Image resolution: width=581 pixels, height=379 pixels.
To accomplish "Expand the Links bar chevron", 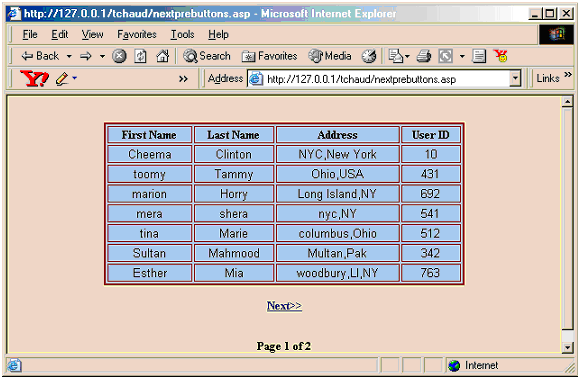I will (568, 75).
